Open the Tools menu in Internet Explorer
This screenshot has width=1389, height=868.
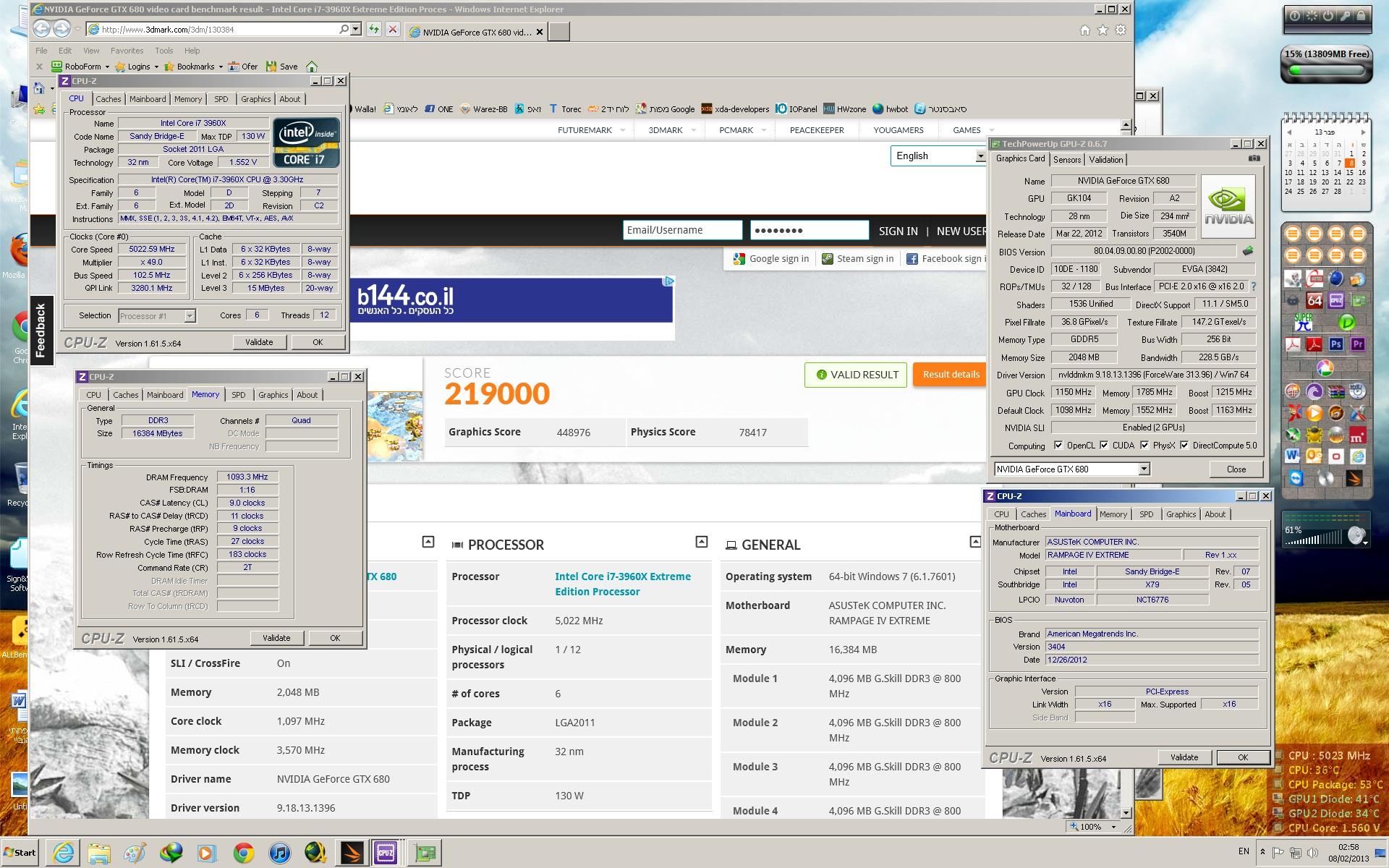point(163,51)
